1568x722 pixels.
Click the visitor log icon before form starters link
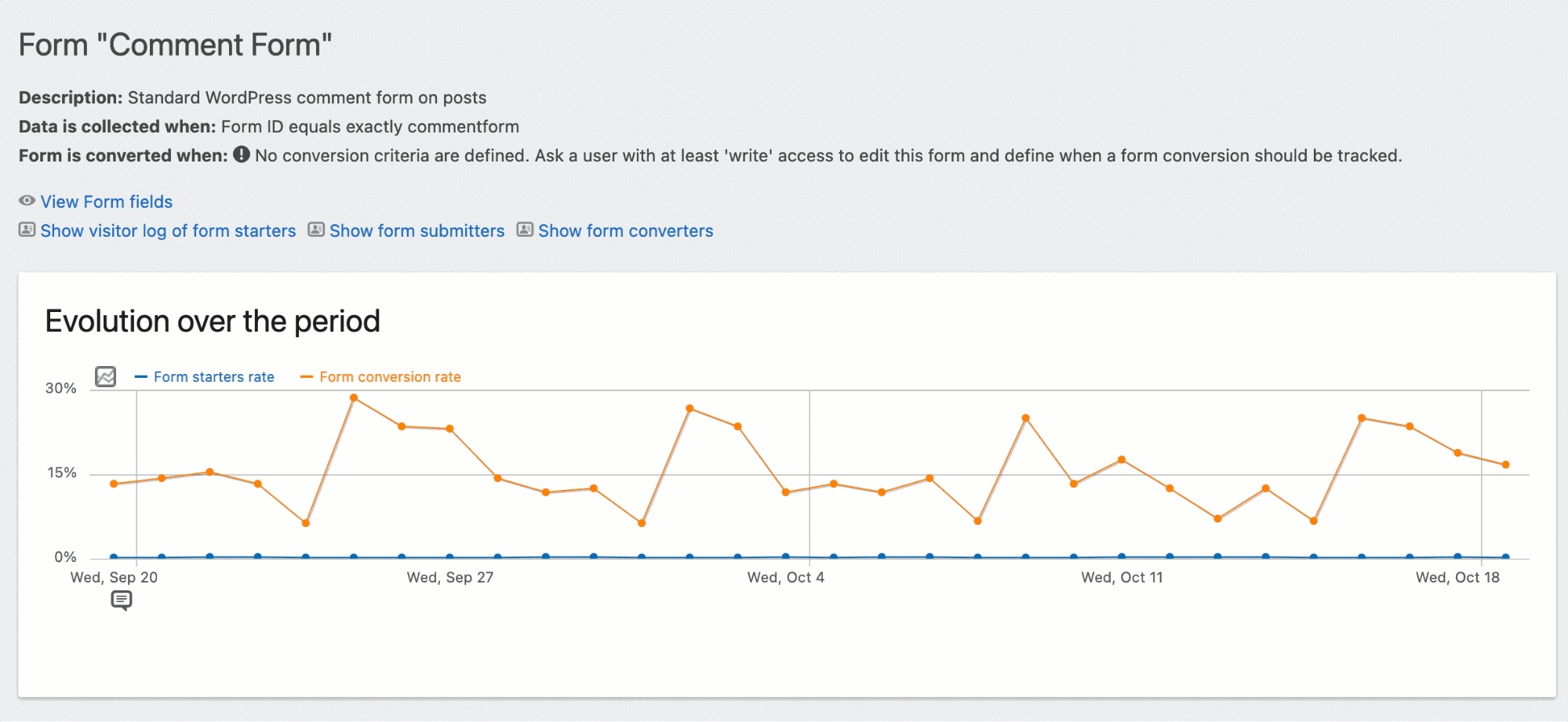click(27, 230)
